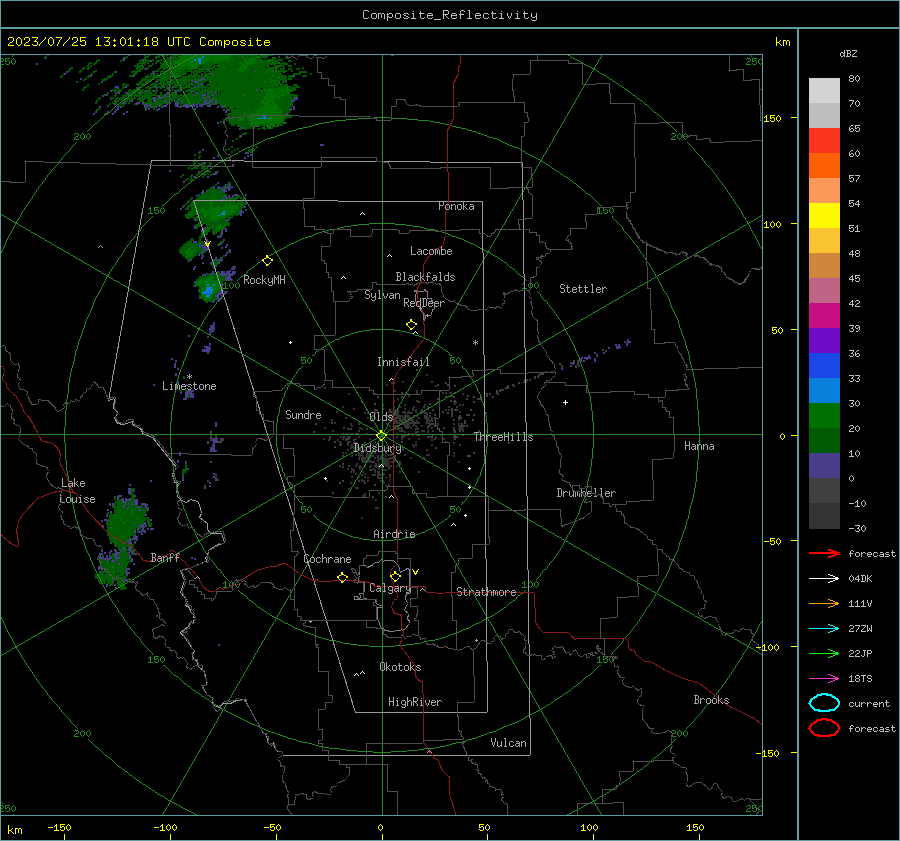Click the yellow diamond marker above Calgary
This screenshot has width=900, height=841.
click(395, 576)
